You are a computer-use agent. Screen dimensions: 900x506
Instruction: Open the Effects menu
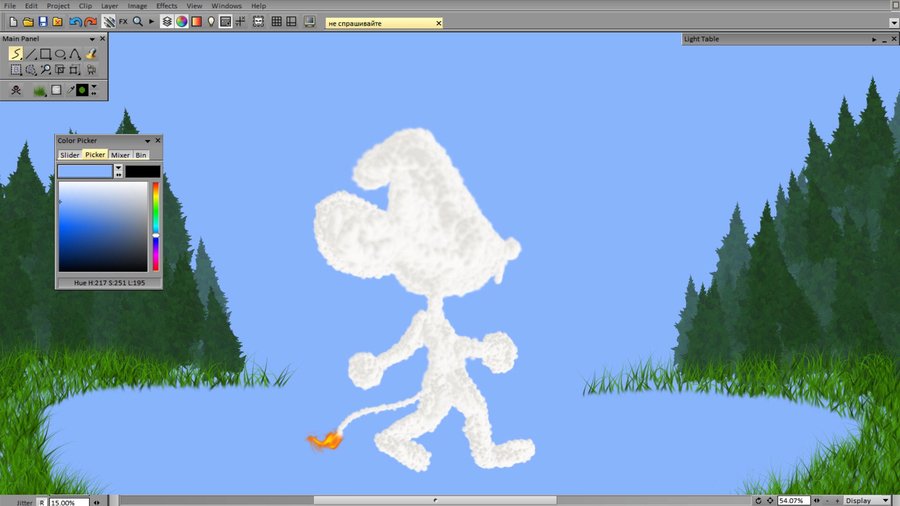pos(166,6)
